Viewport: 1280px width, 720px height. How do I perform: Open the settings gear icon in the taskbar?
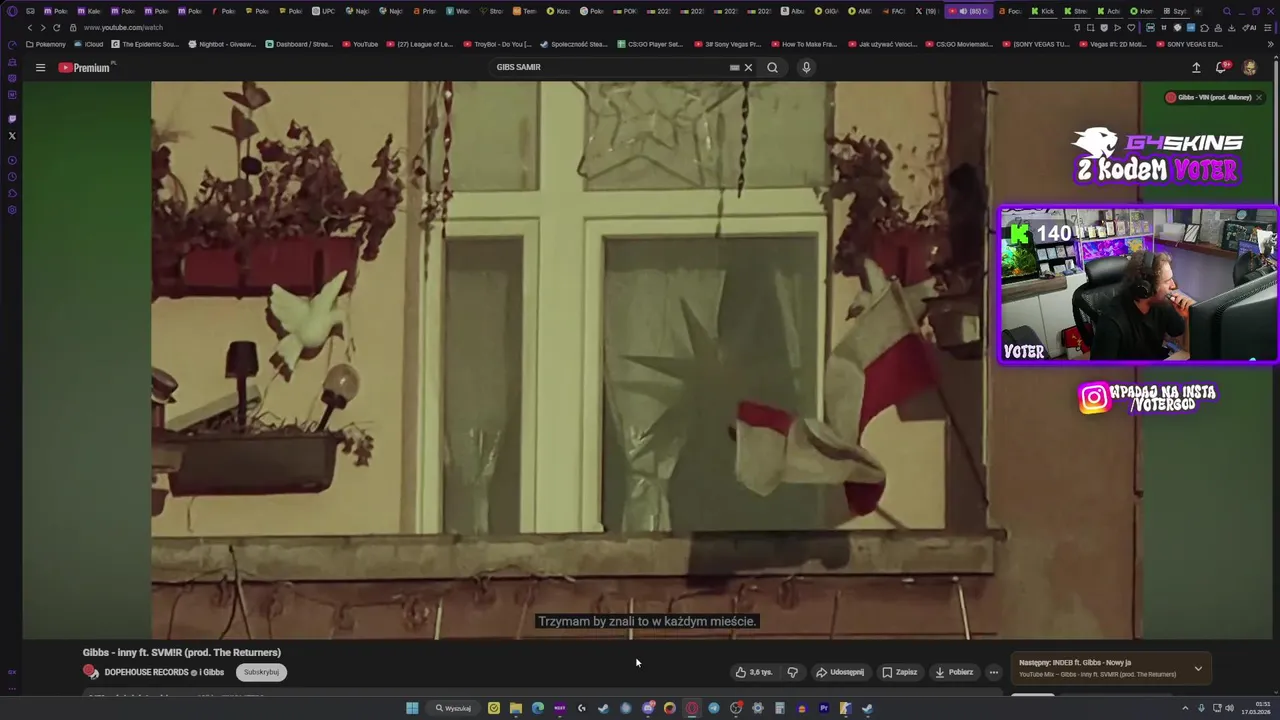click(758, 708)
